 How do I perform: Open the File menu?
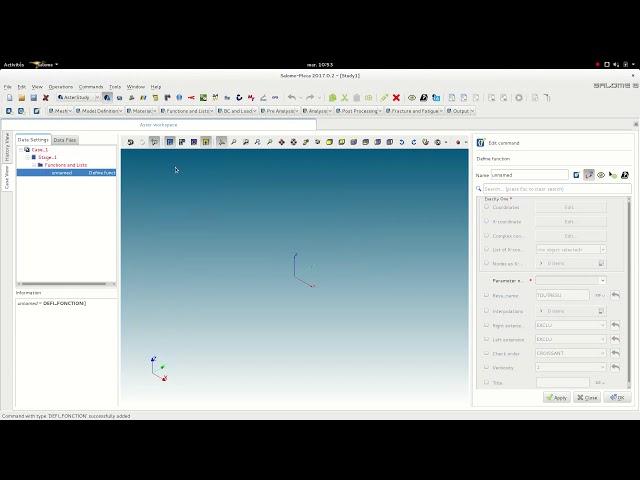(7, 87)
